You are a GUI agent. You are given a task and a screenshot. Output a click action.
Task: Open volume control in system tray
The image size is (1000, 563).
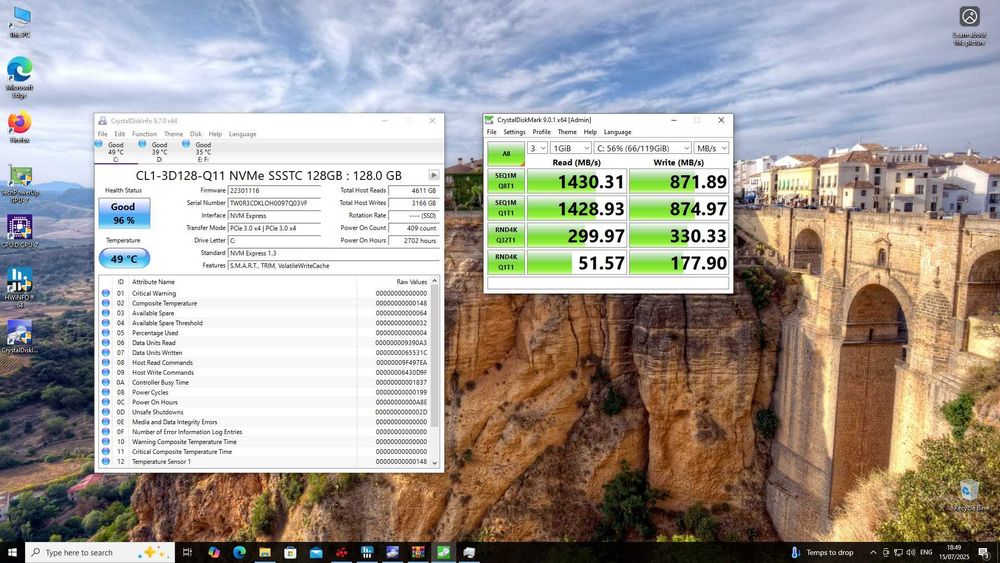[911, 552]
